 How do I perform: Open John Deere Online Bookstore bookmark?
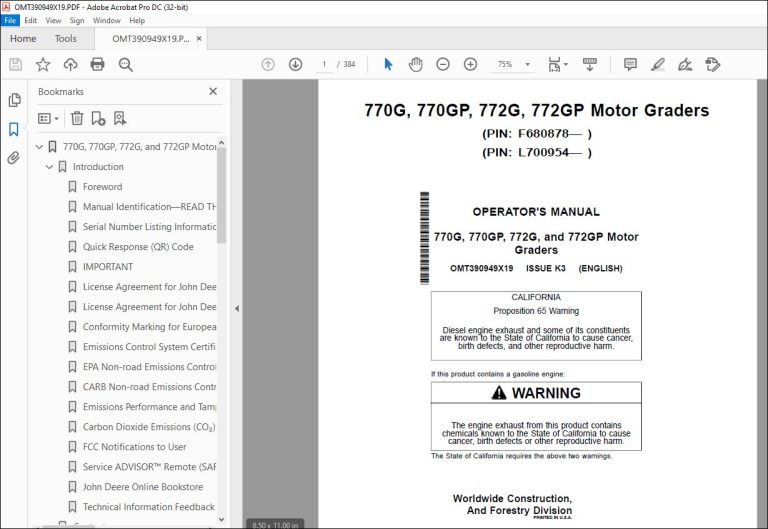(x=143, y=487)
